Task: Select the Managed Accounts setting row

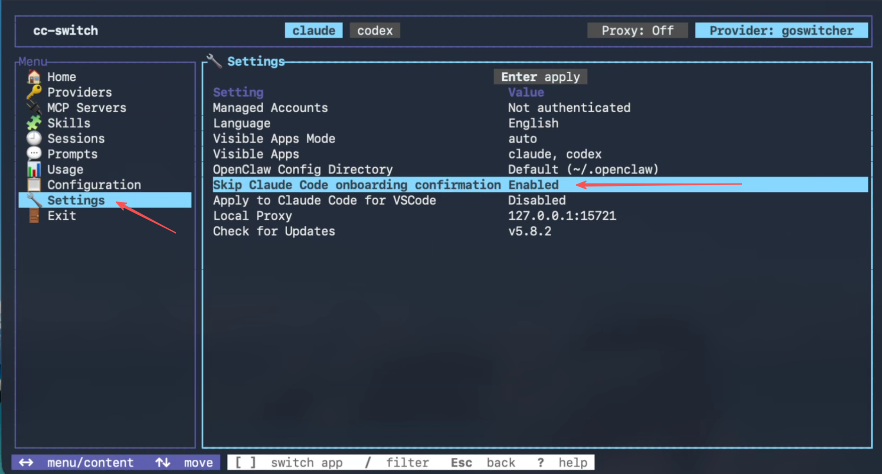Action: click(x=540, y=107)
